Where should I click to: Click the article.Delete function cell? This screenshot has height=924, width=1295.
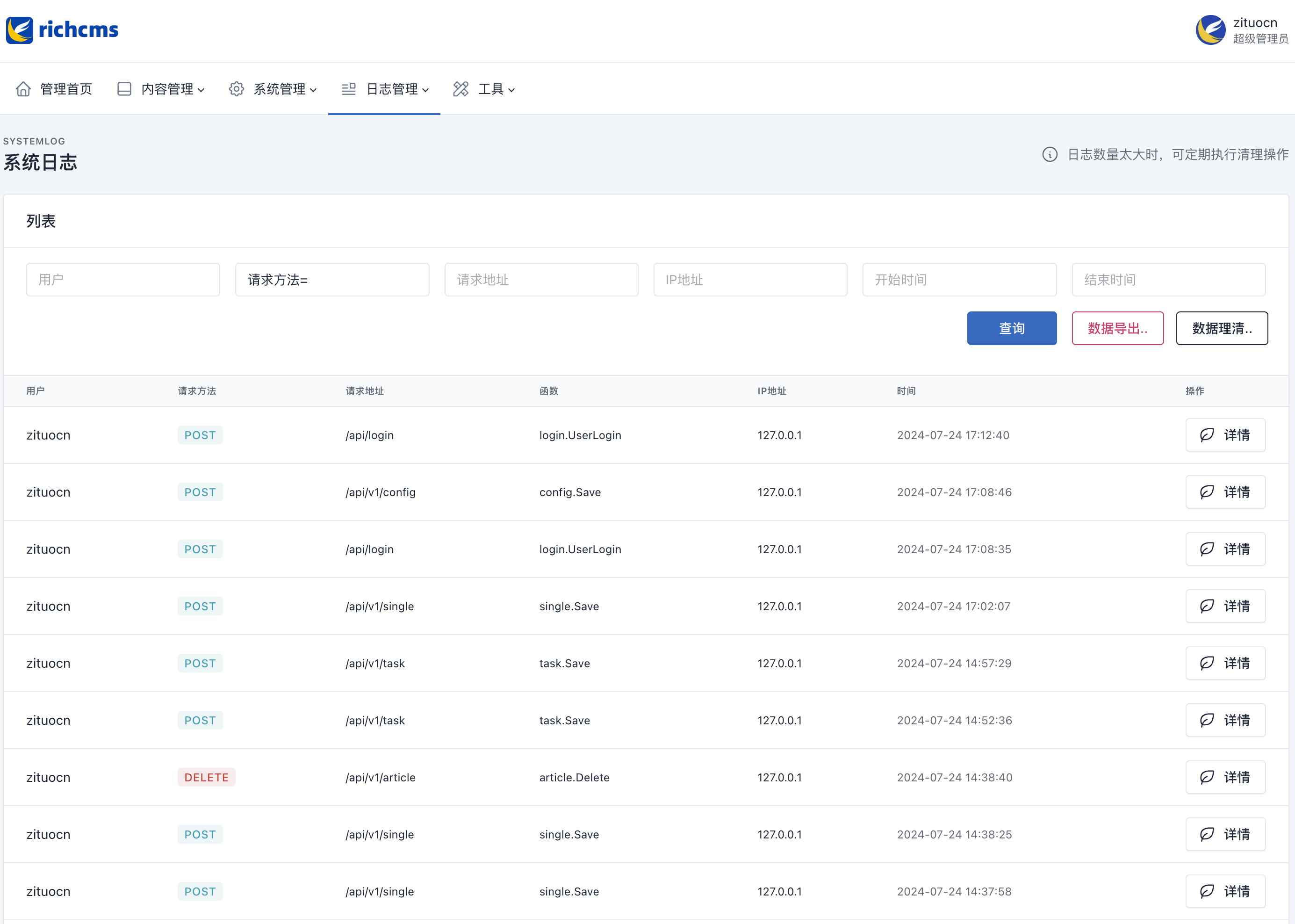pyautogui.click(x=575, y=777)
